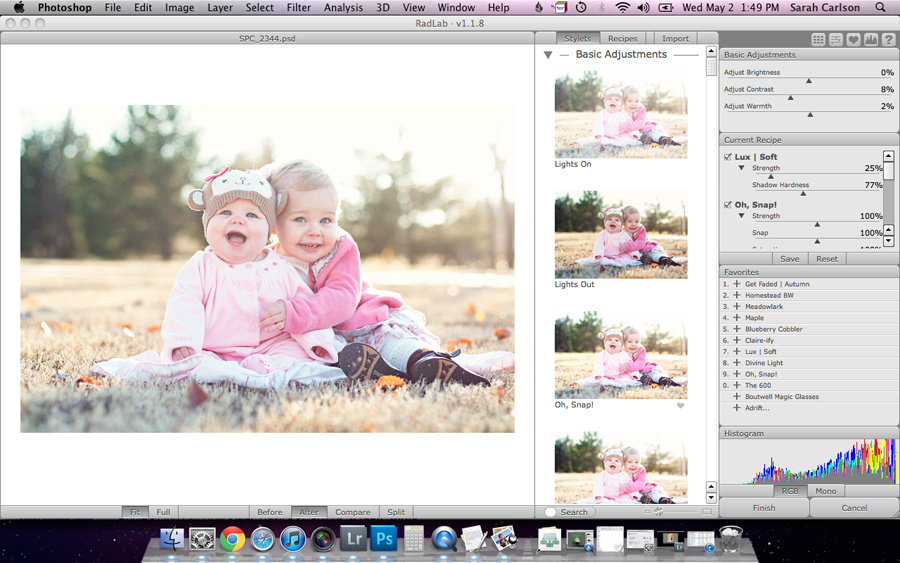Switch histogram to Mono mode
This screenshot has height=563, width=900.
click(825, 491)
